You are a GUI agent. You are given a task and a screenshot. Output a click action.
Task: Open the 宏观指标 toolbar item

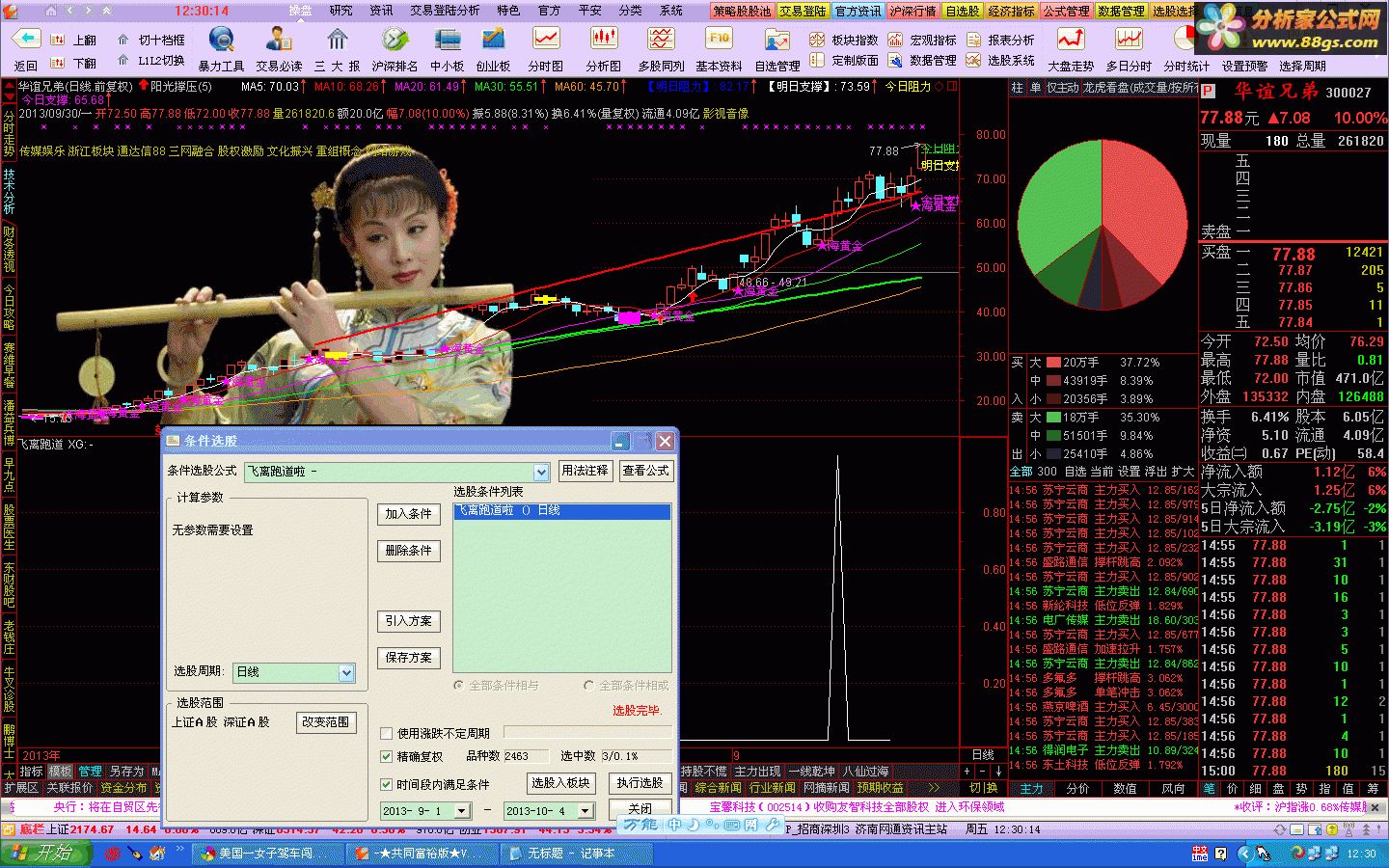(x=922, y=40)
